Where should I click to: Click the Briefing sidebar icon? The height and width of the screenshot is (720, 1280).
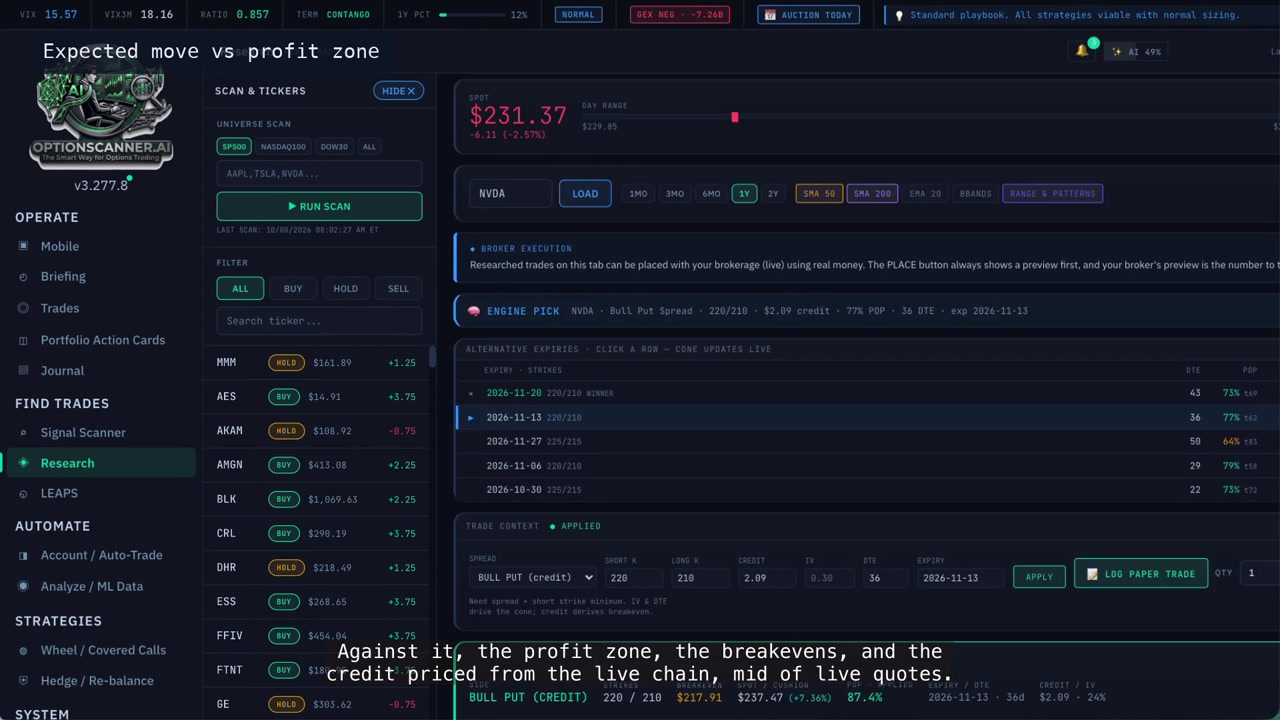click(24, 277)
